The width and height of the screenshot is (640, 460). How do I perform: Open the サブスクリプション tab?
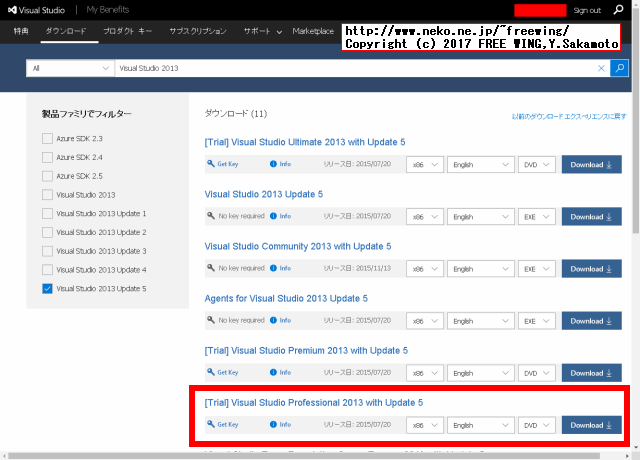click(198, 31)
